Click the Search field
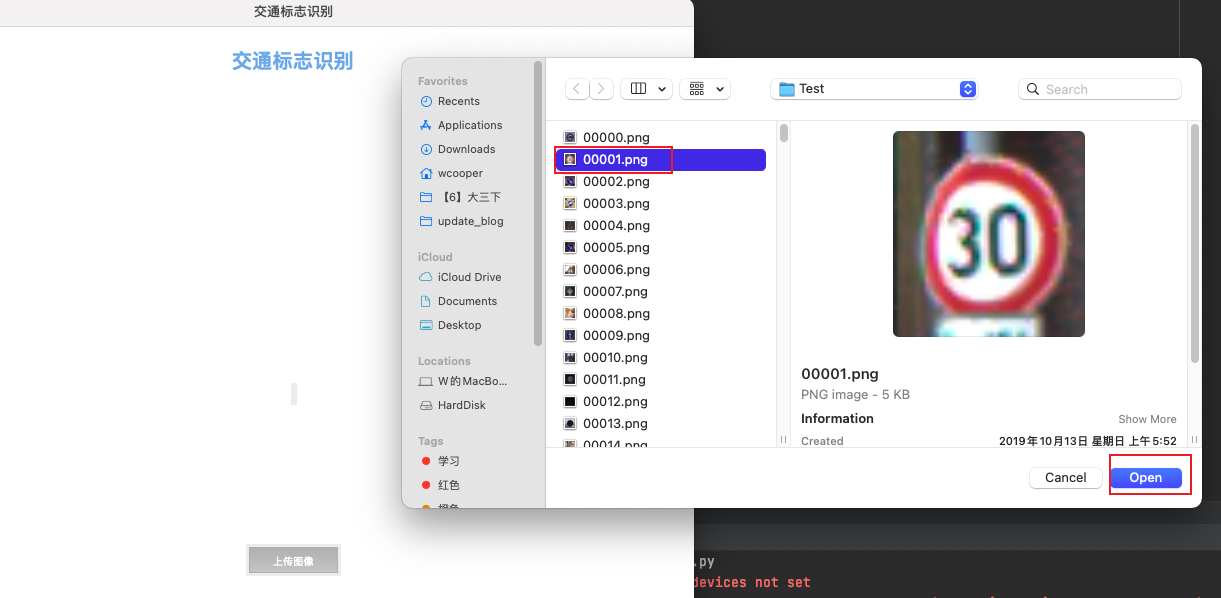 (1100, 89)
